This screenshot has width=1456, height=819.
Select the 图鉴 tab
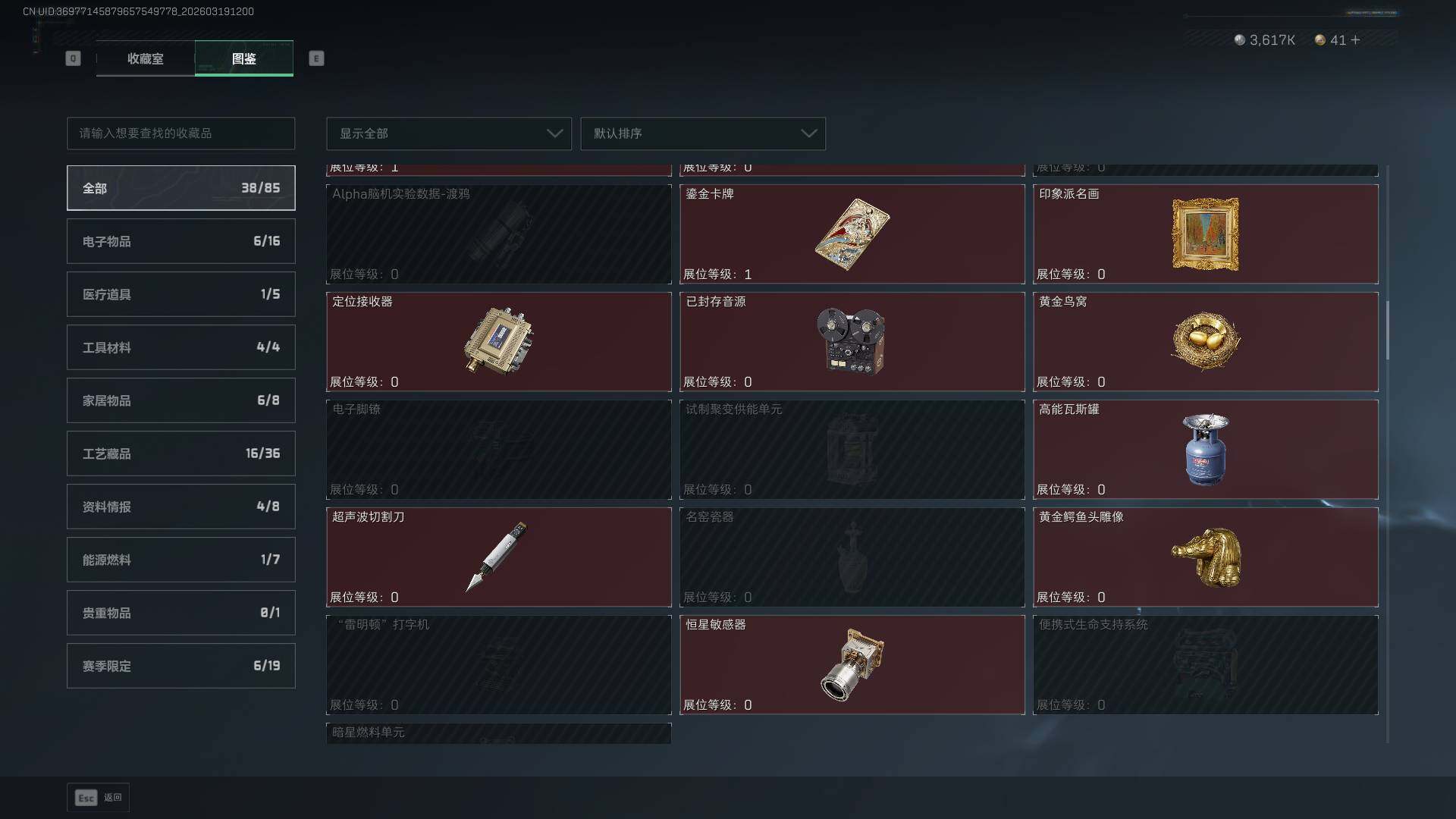pos(244,58)
